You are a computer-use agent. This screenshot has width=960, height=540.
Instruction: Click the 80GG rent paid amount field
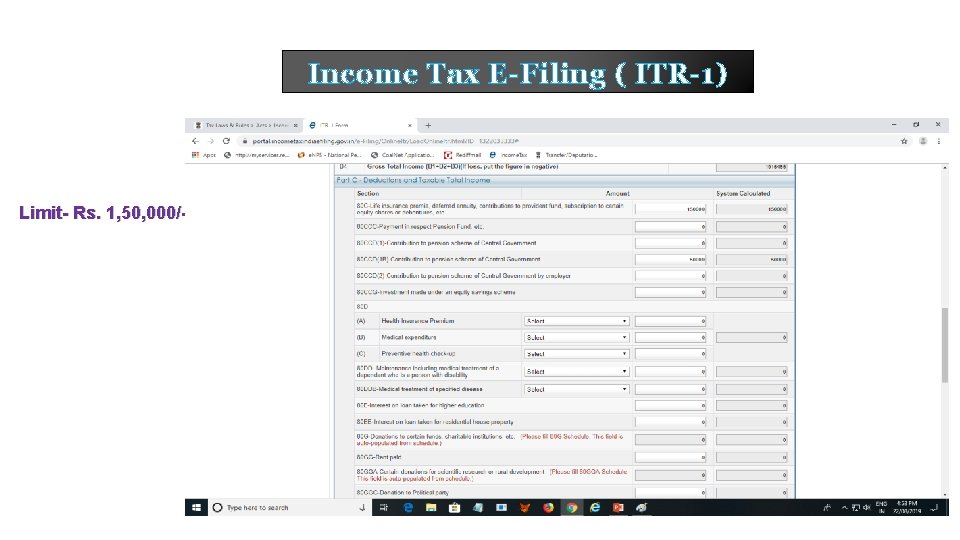(x=670, y=457)
